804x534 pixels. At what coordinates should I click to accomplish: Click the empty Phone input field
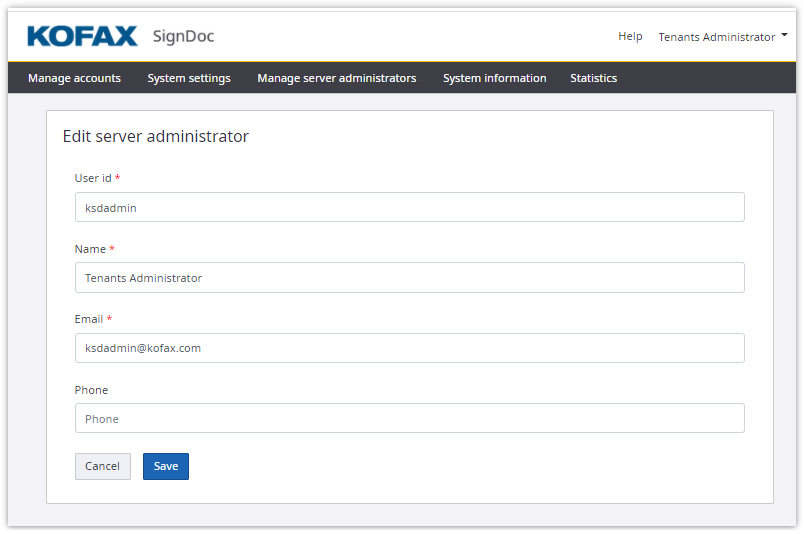pyautogui.click(x=409, y=419)
